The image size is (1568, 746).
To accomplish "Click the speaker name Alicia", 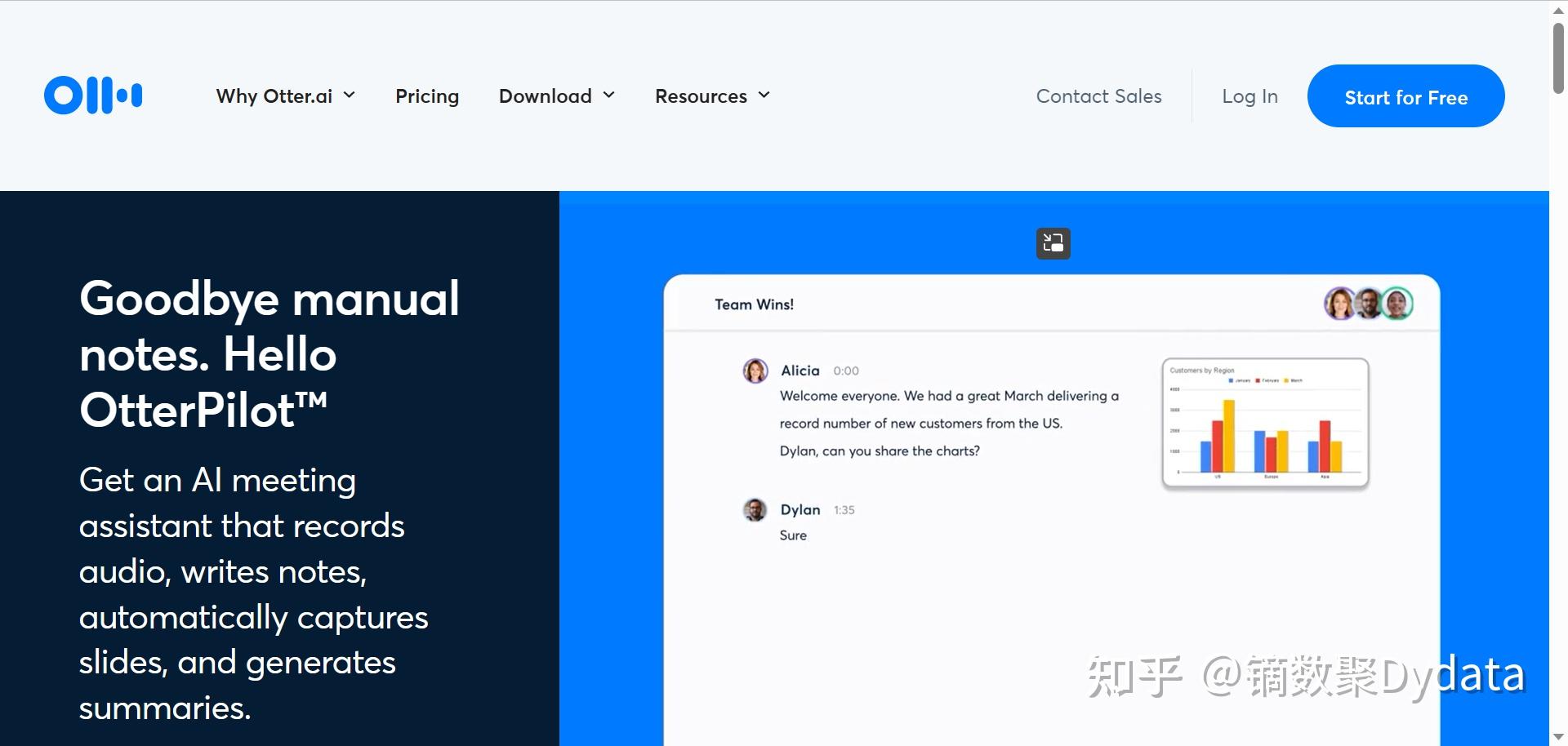I will pos(800,371).
